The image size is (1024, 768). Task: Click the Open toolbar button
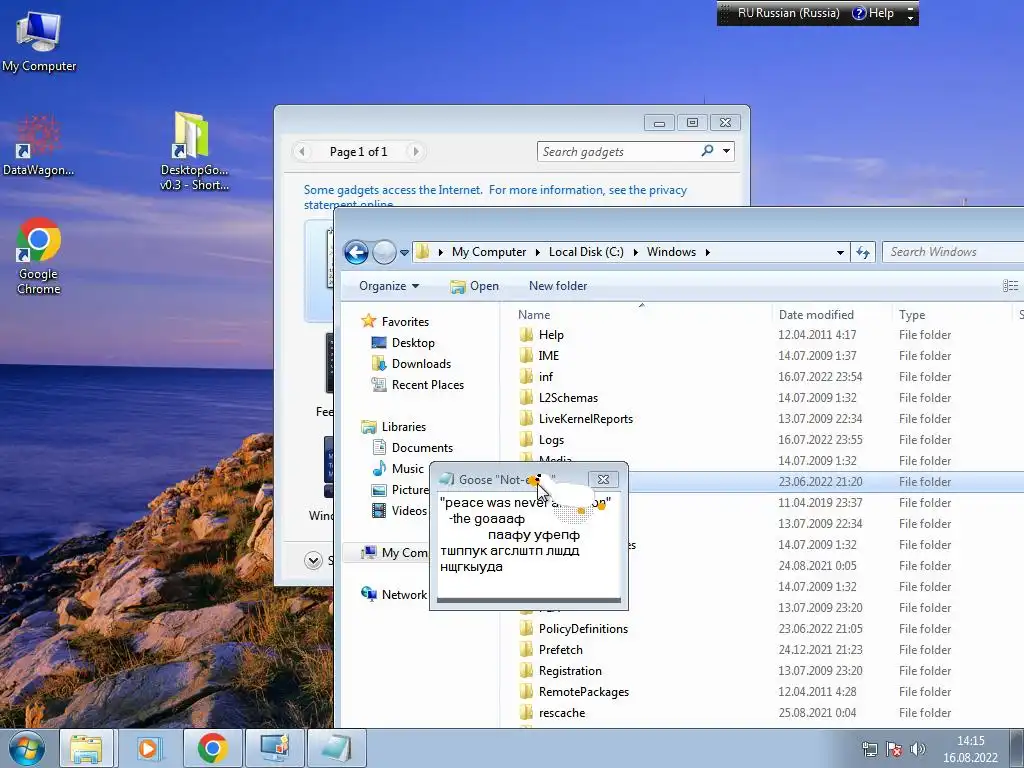[x=475, y=286]
